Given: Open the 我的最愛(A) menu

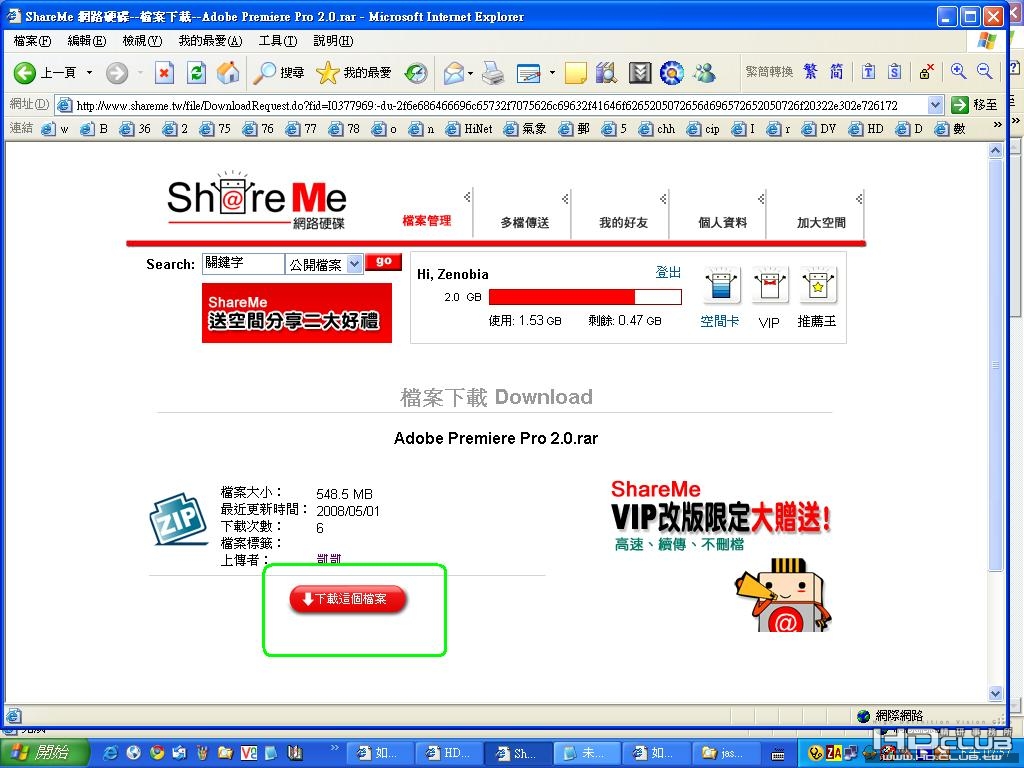Looking at the screenshot, I should 210,41.
